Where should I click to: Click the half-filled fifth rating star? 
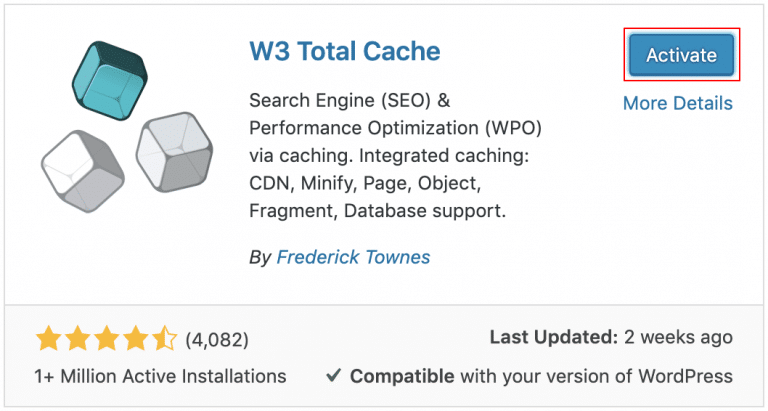pos(165,339)
